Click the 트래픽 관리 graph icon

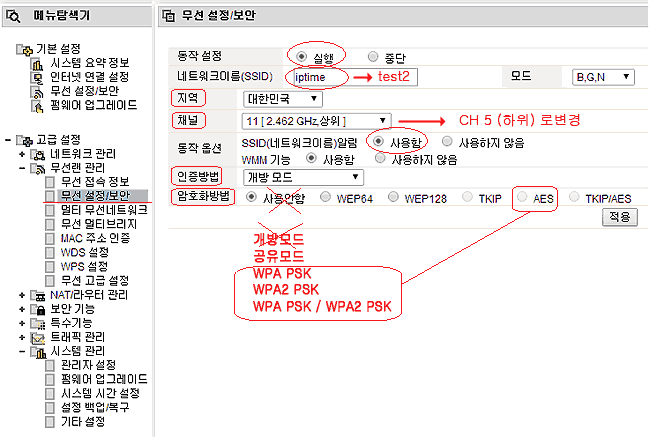tap(38, 338)
